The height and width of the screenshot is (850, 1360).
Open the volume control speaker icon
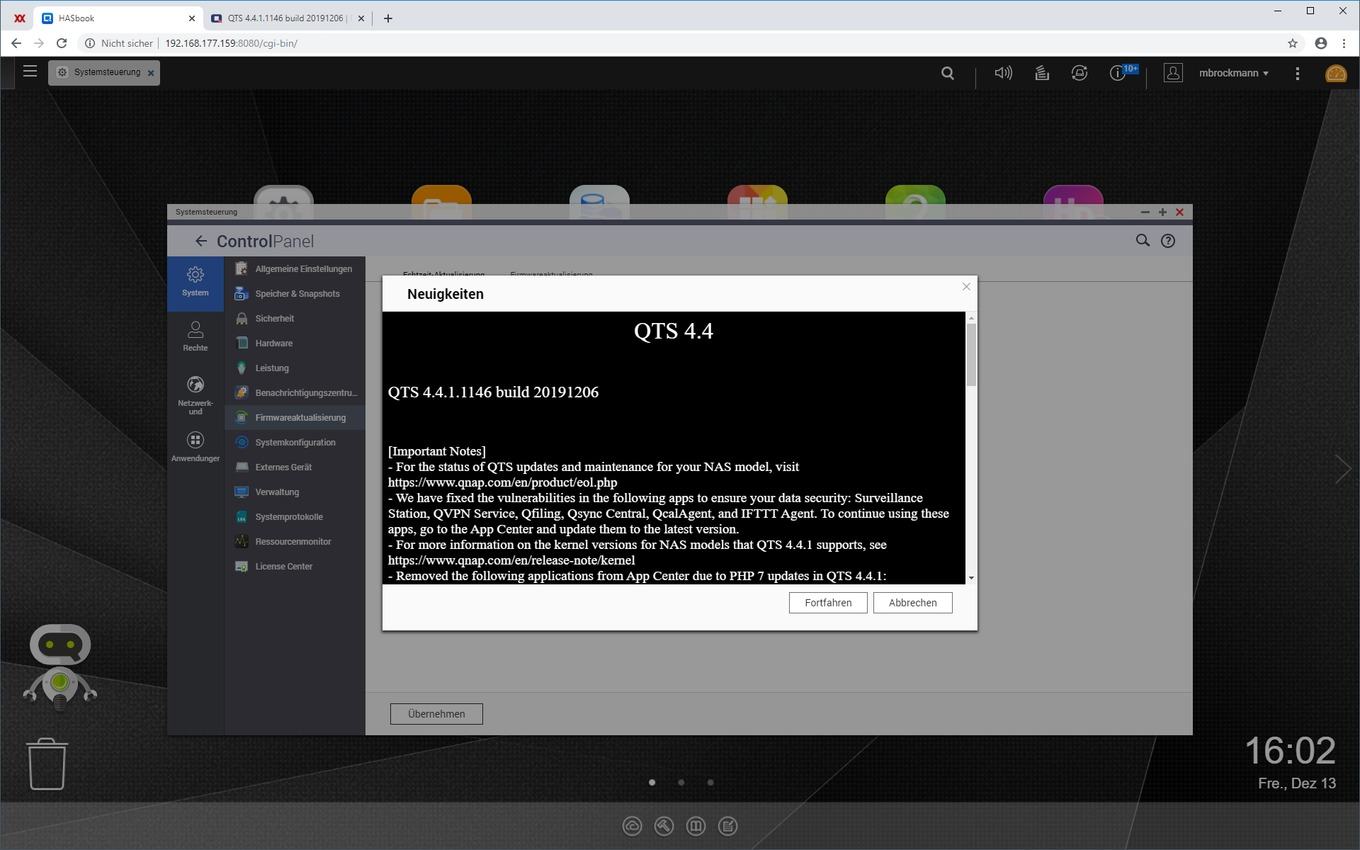(1003, 73)
